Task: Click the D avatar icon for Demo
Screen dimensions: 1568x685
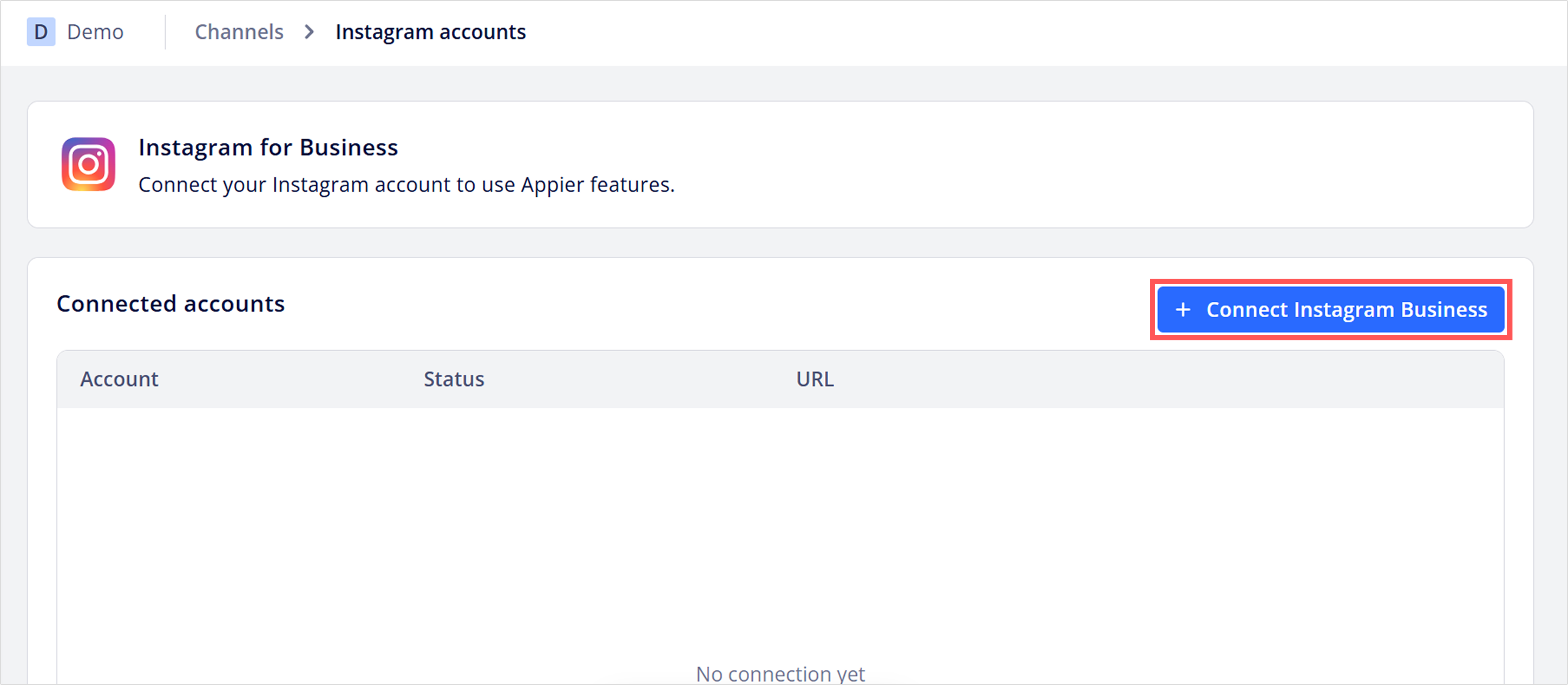Action: click(x=41, y=32)
